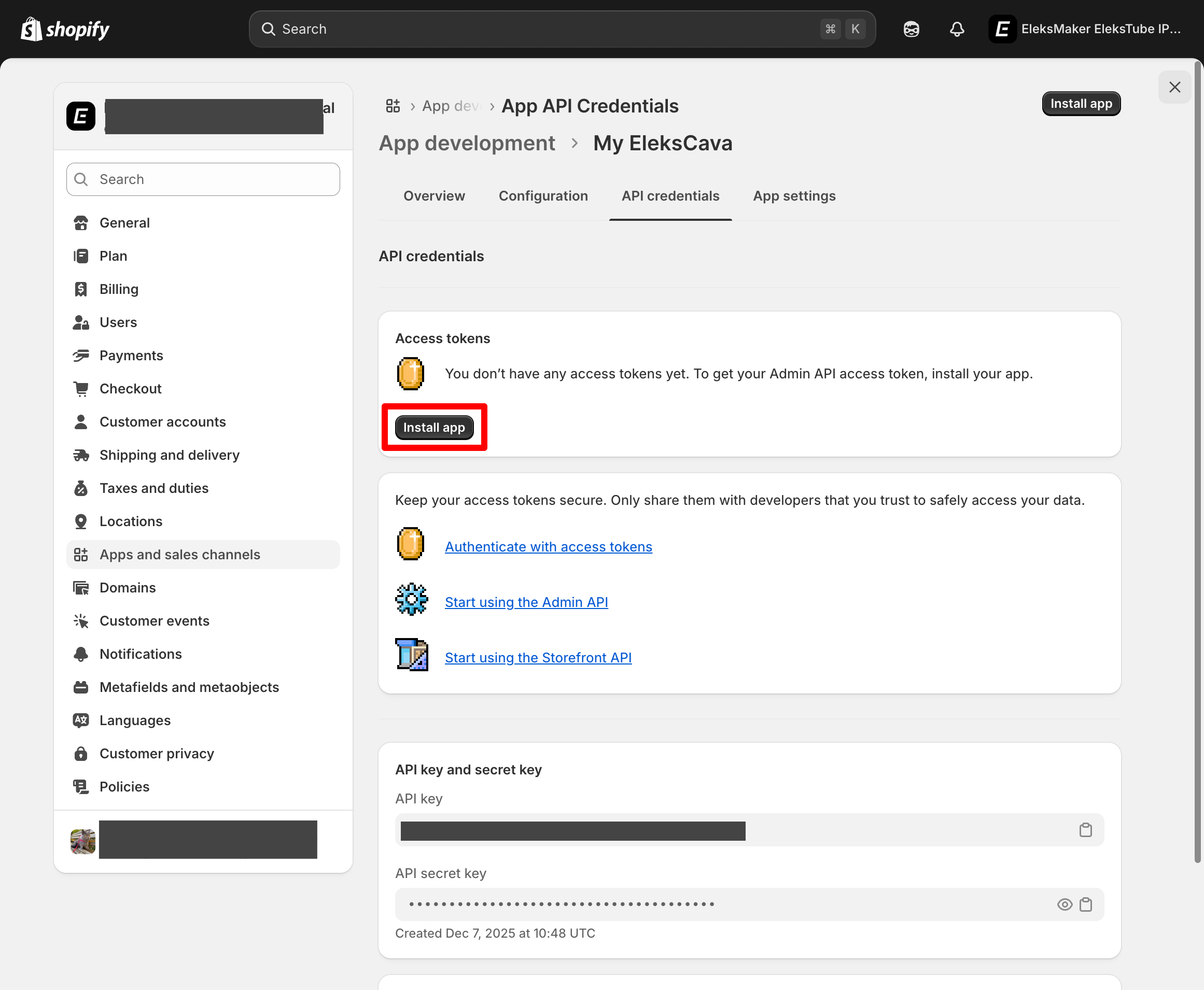Open Authenticate with access tokens link
Viewport: 1204px width, 990px height.
[x=548, y=546]
